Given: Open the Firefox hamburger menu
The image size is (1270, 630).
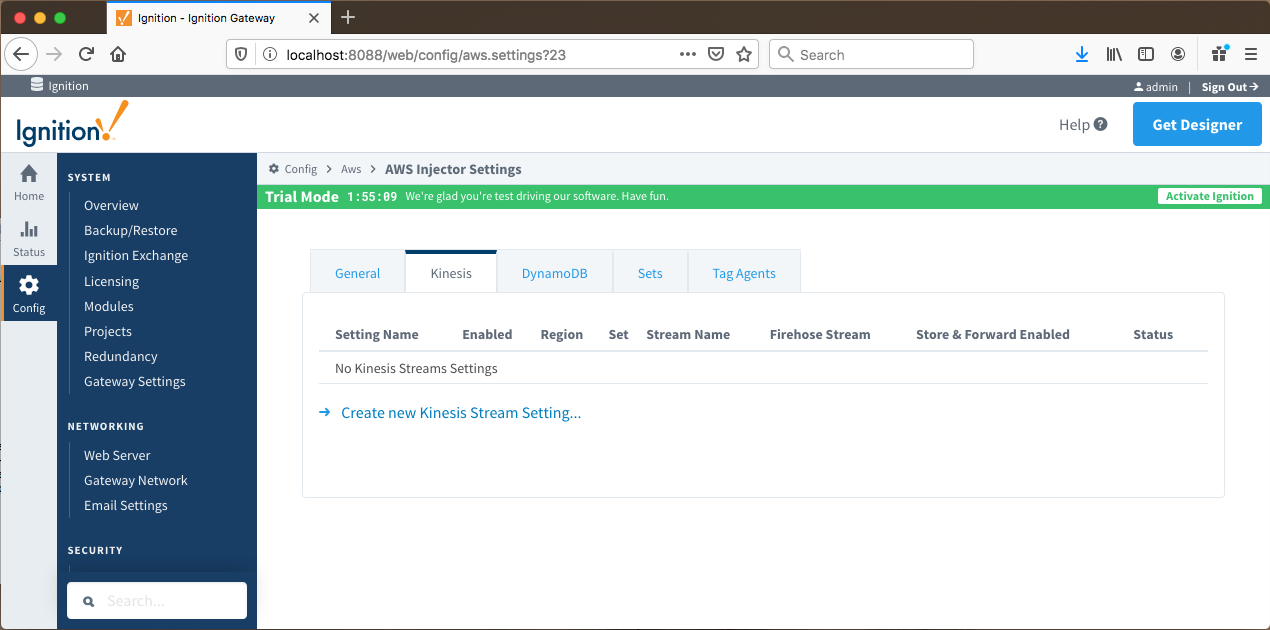Looking at the screenshot, I should click(x=1250, y=54).
